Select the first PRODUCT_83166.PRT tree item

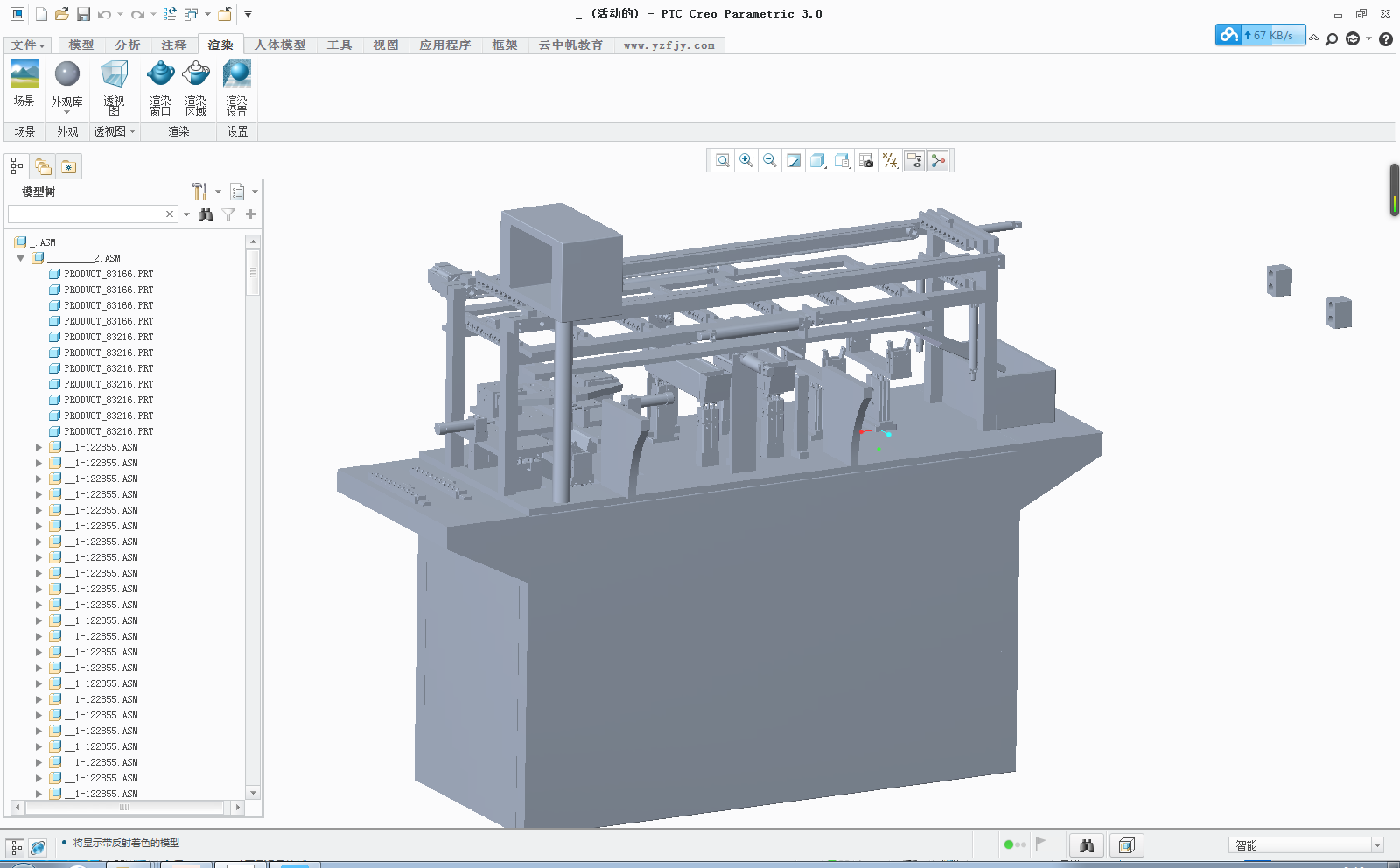point(108,274)
